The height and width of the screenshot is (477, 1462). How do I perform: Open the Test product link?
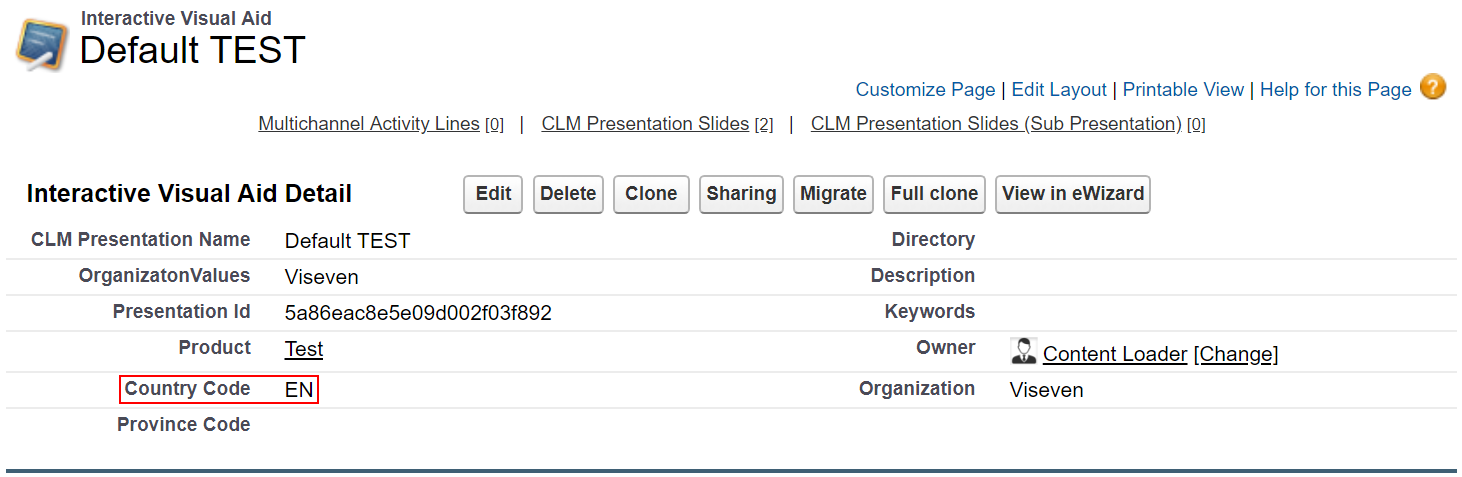pyautogui.click(x=304, y=349)
